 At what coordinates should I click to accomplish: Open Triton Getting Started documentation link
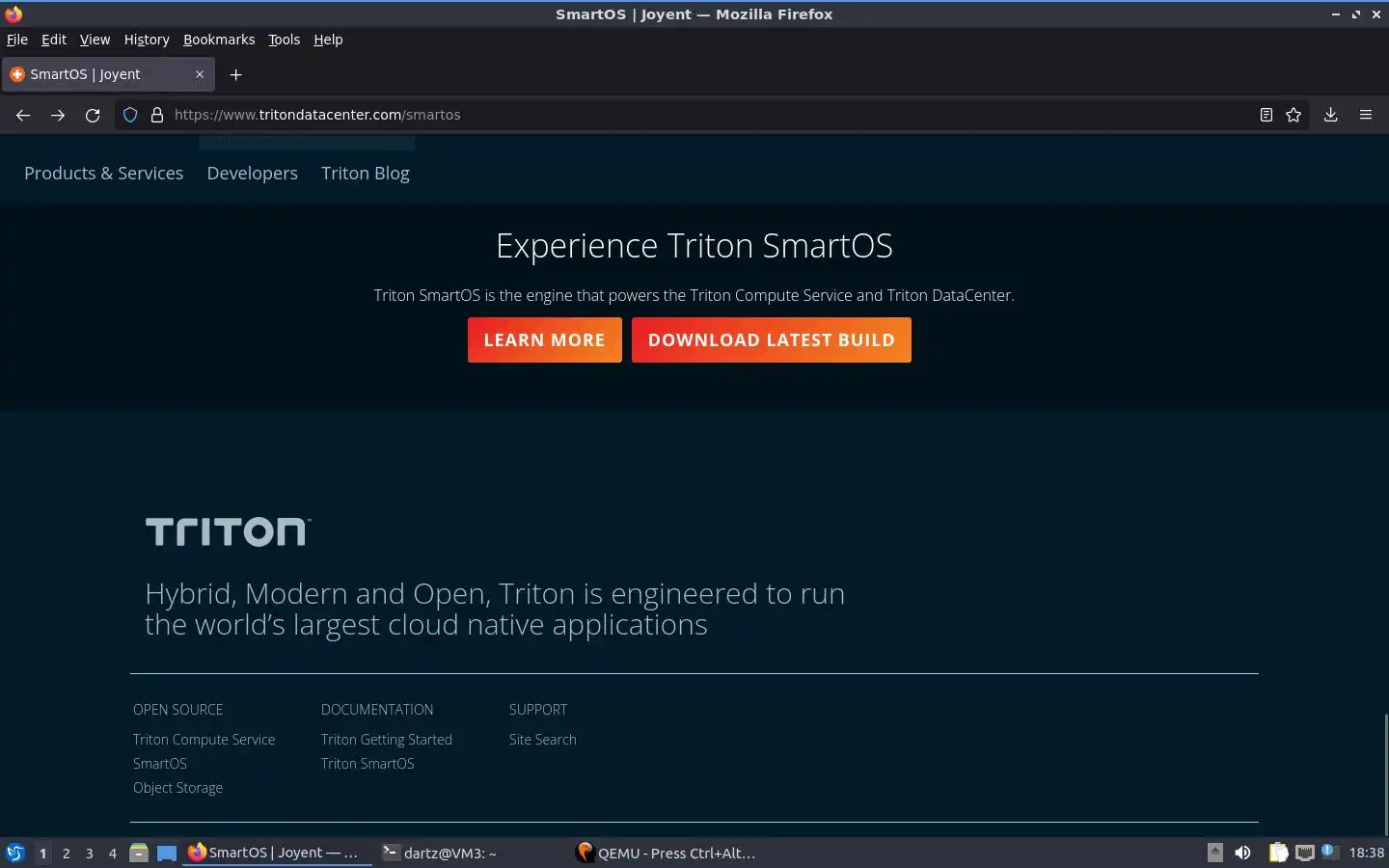386,740
